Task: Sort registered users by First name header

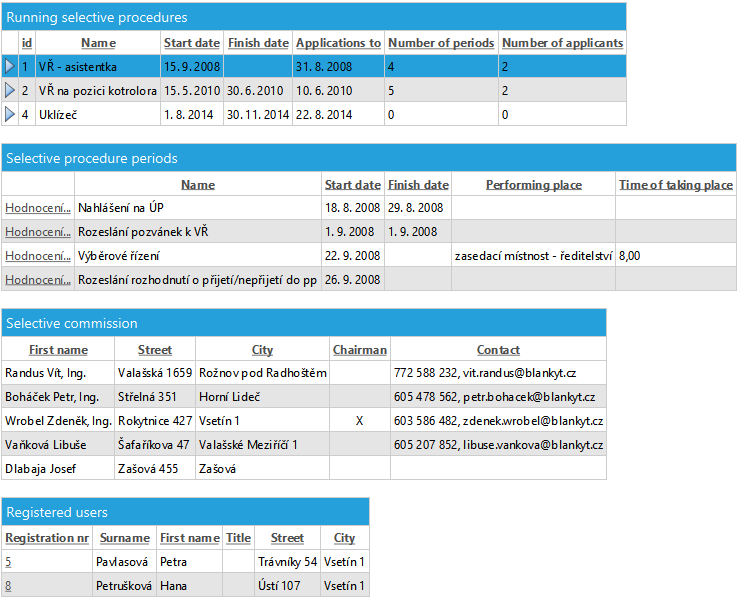Action: click(x=190, y=538)
